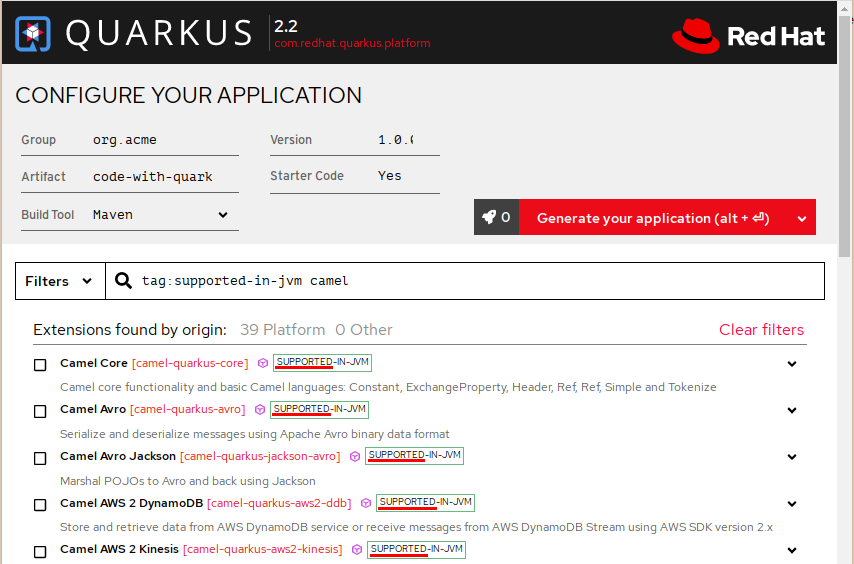Click the cube icon beside Camel AWS 2 Kinesis
The height and width of the screenshot is (564, 854).
[x=357, y=549]
